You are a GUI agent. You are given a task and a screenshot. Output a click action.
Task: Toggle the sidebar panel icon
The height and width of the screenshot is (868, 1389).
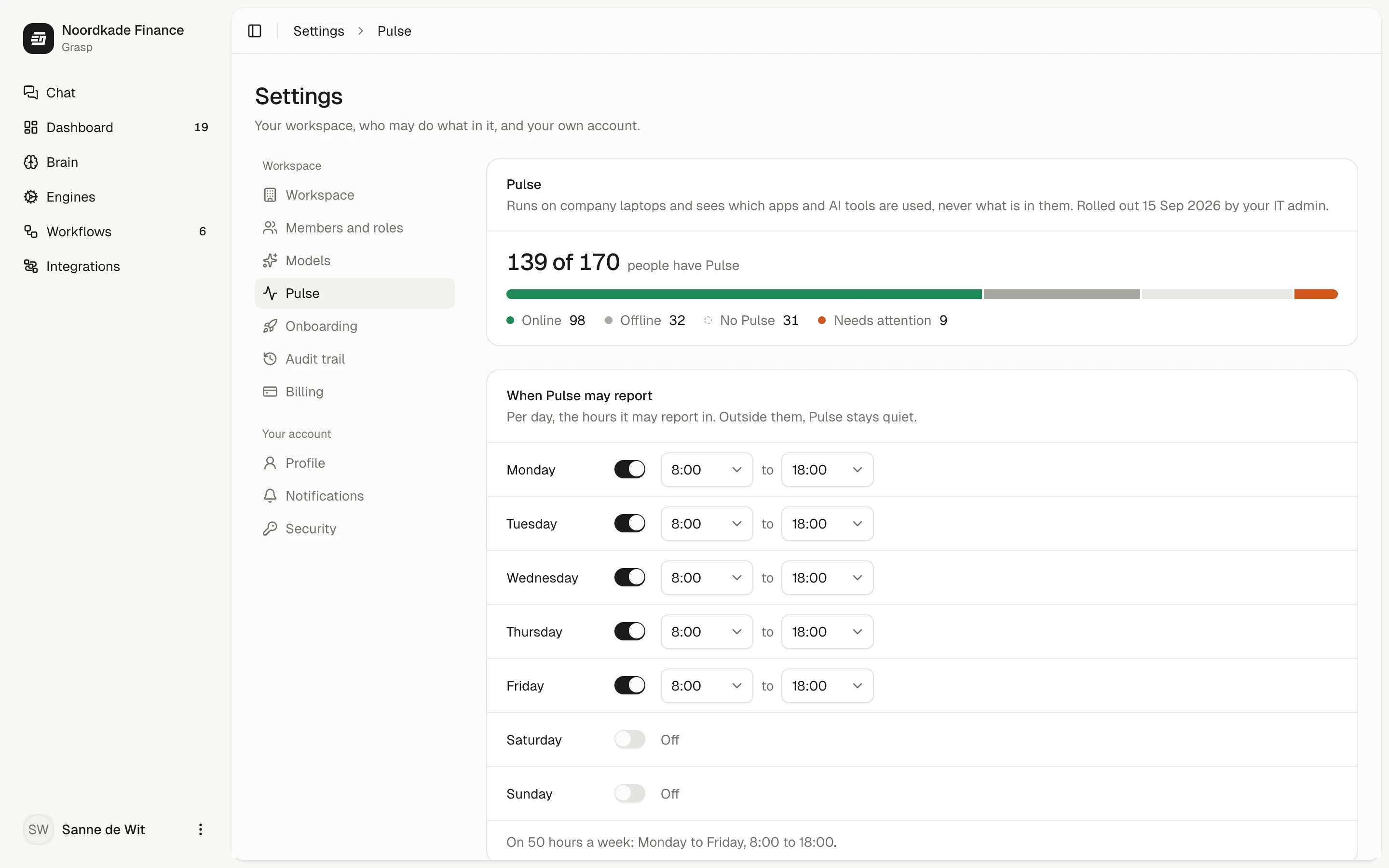[254, 31]
